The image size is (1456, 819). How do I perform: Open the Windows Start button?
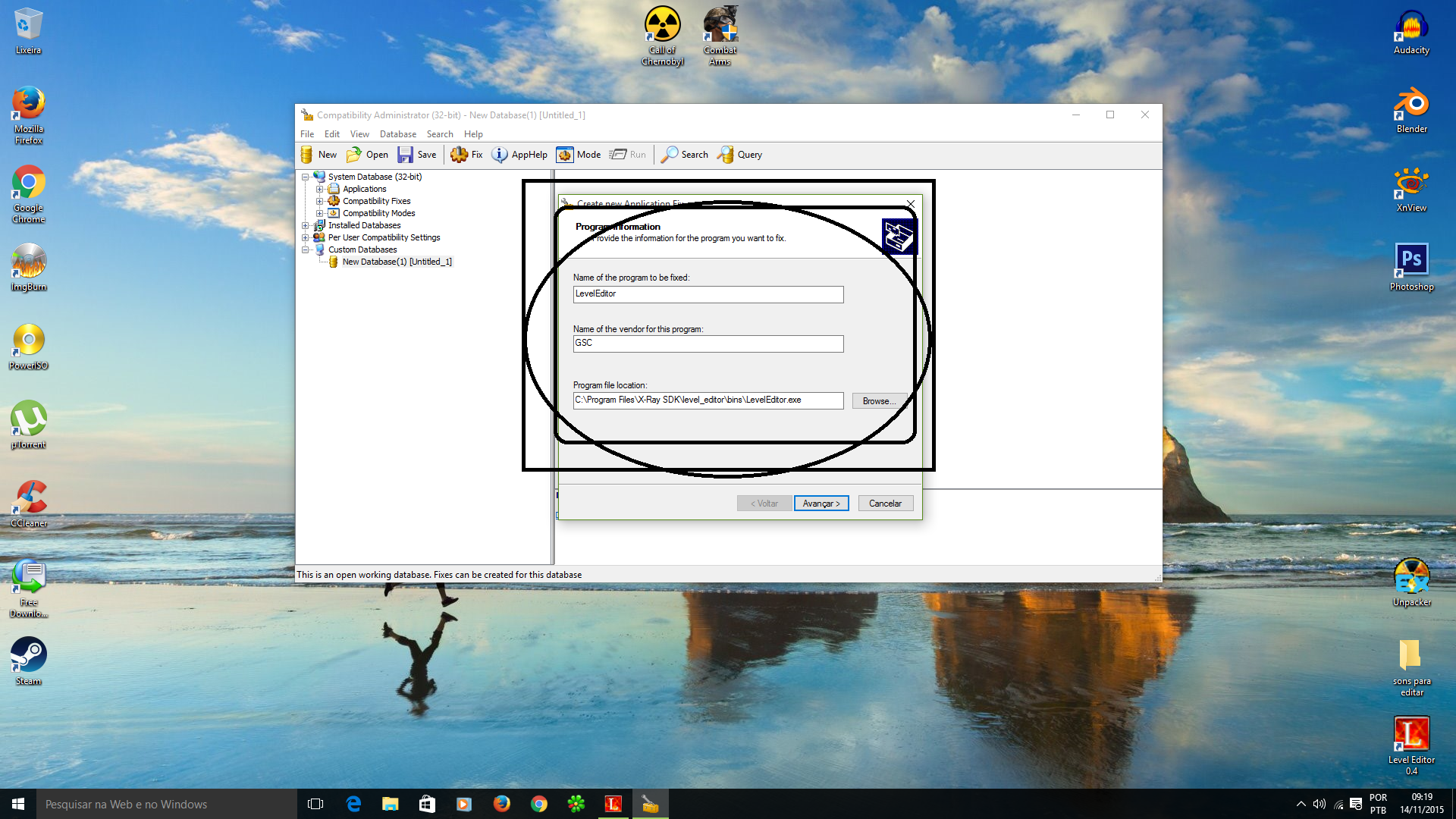(18, 804)
